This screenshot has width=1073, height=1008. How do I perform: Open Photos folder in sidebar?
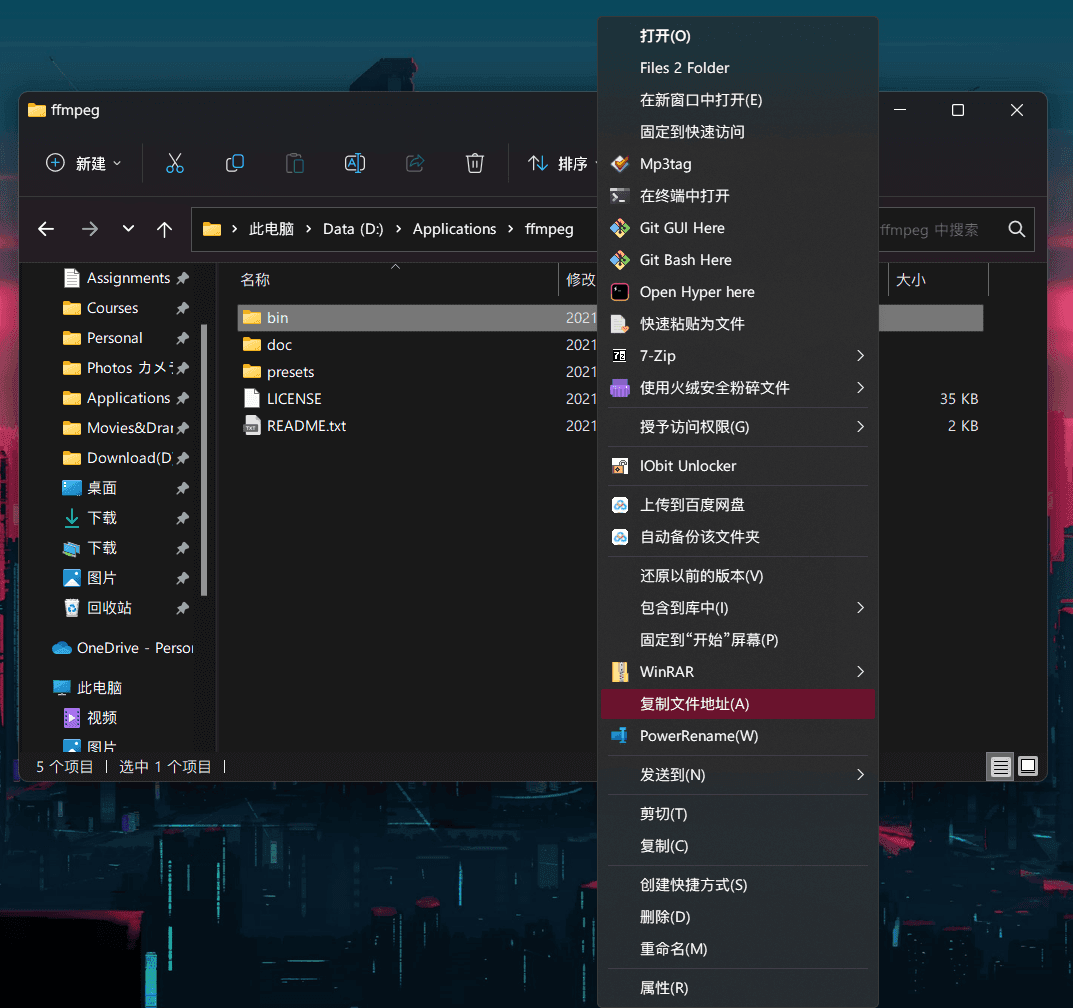tap(128, 368)
